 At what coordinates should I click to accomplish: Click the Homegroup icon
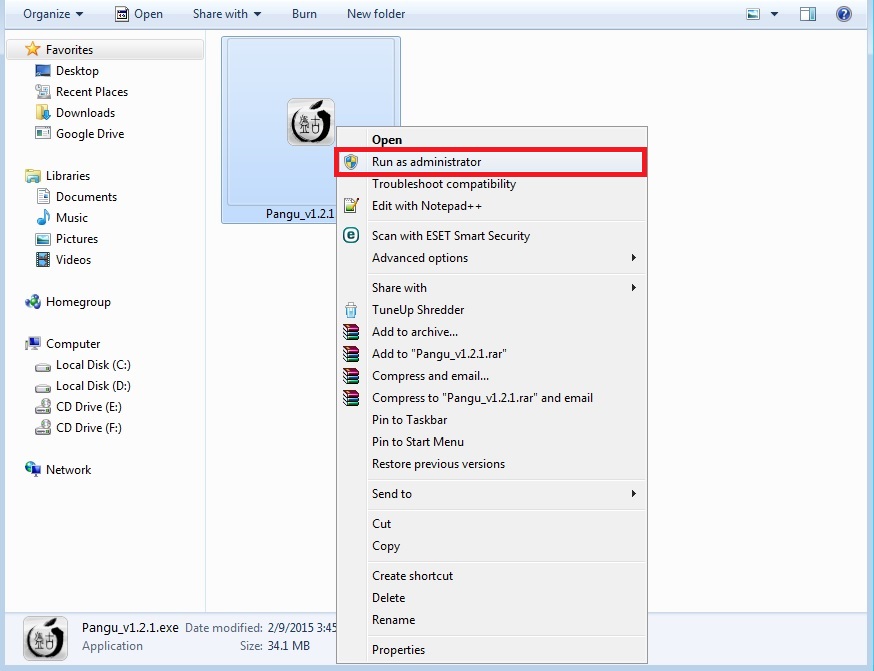33,302
